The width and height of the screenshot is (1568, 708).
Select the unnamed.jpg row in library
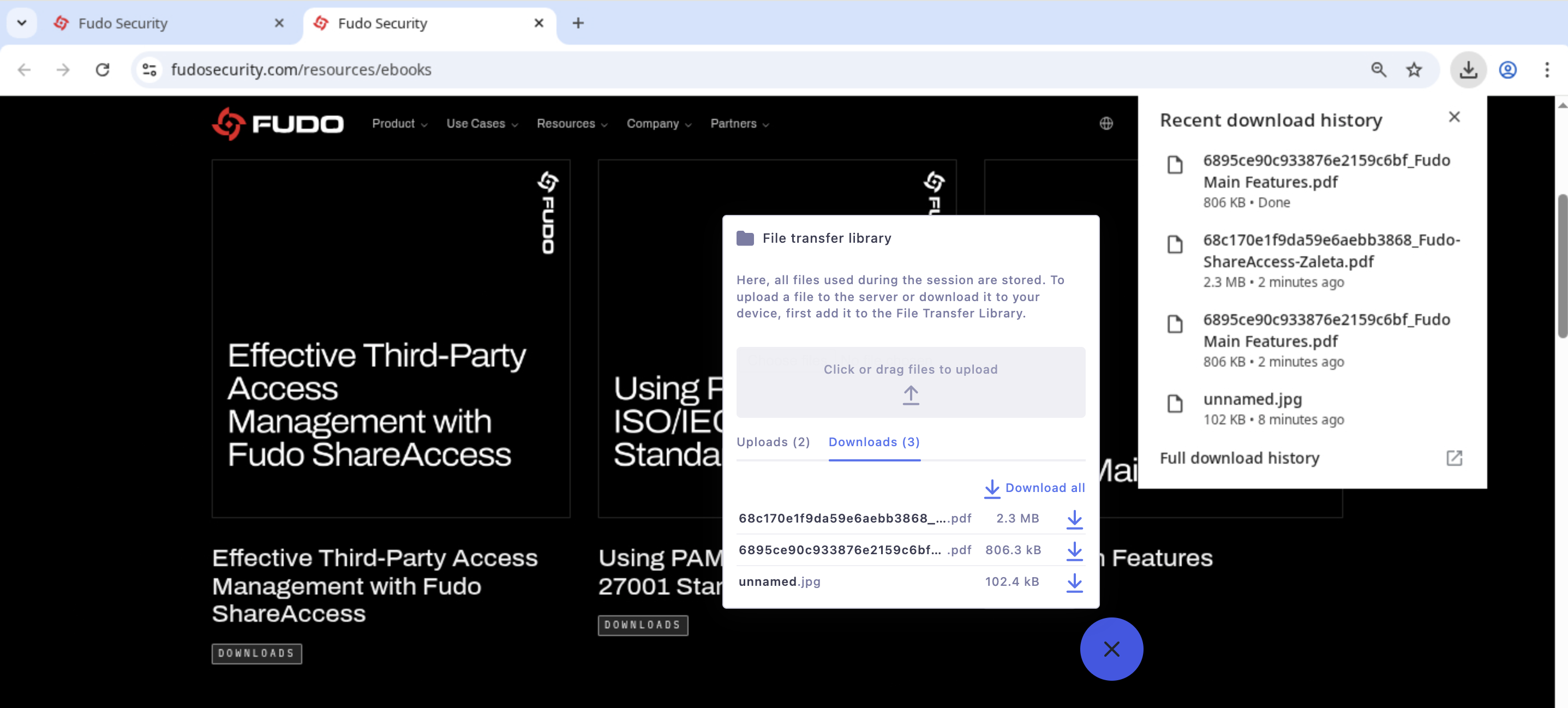click(x=911, y=582)
